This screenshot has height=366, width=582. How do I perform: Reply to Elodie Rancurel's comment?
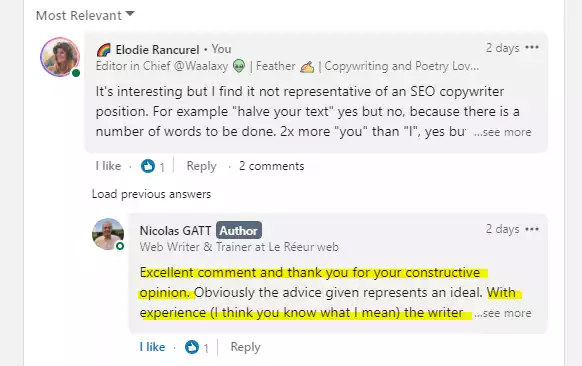click(201, 166)
